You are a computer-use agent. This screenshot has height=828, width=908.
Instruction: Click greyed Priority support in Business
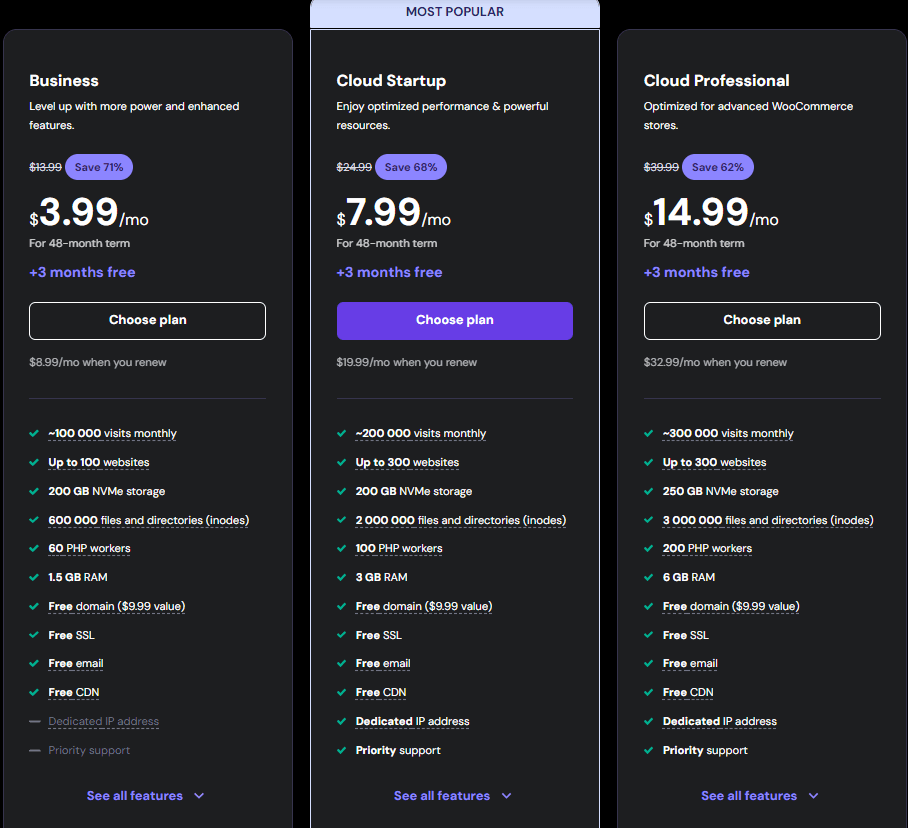(89, 750)
